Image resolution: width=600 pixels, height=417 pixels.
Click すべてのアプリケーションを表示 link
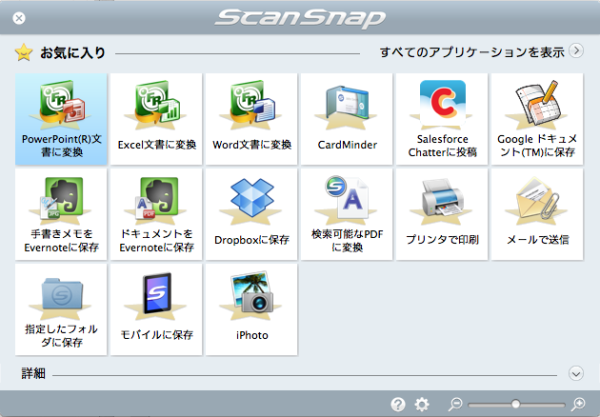click(x=472, y=52)
